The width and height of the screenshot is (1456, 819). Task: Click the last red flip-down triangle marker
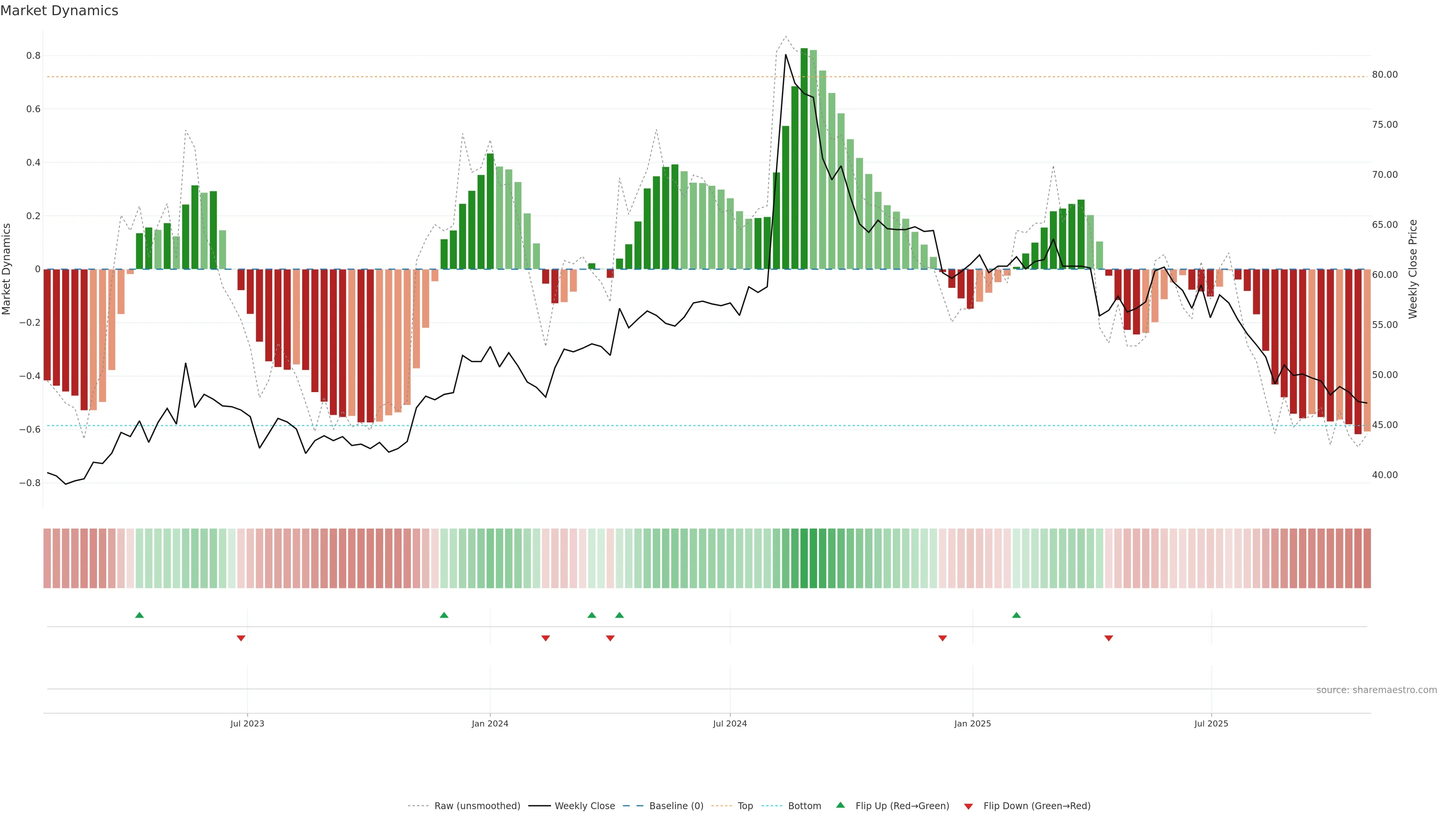click(x=1108, y=638)
